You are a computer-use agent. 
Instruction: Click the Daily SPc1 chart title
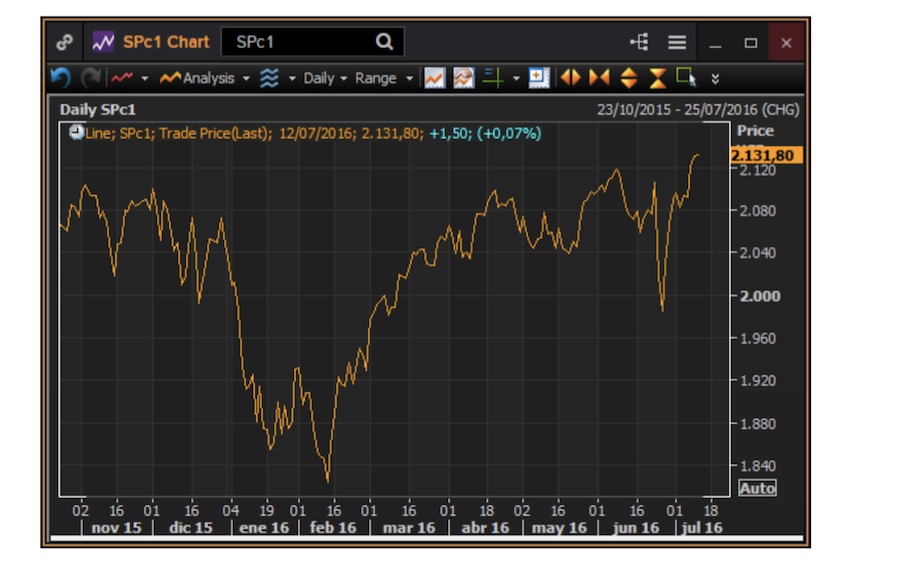98,110
